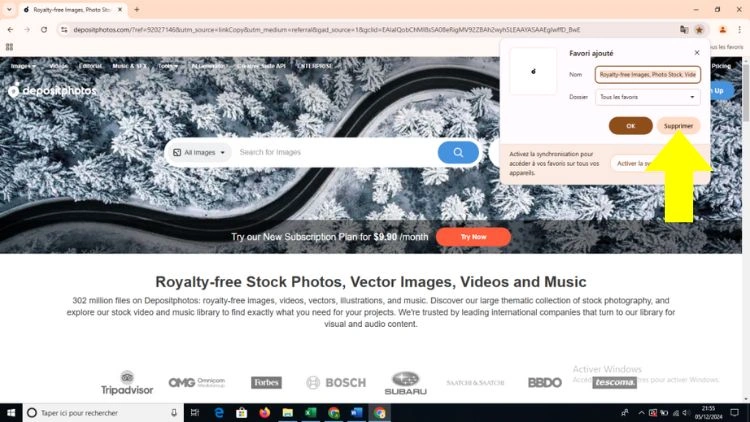Click the translate page icon
Screen dimensions: 750x422
point(684,30)
